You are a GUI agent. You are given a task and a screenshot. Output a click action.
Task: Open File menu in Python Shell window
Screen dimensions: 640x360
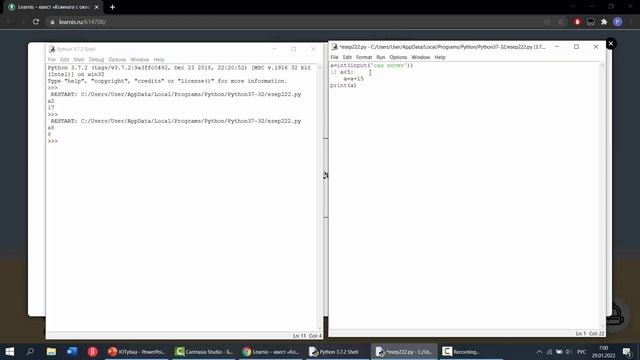52,60
